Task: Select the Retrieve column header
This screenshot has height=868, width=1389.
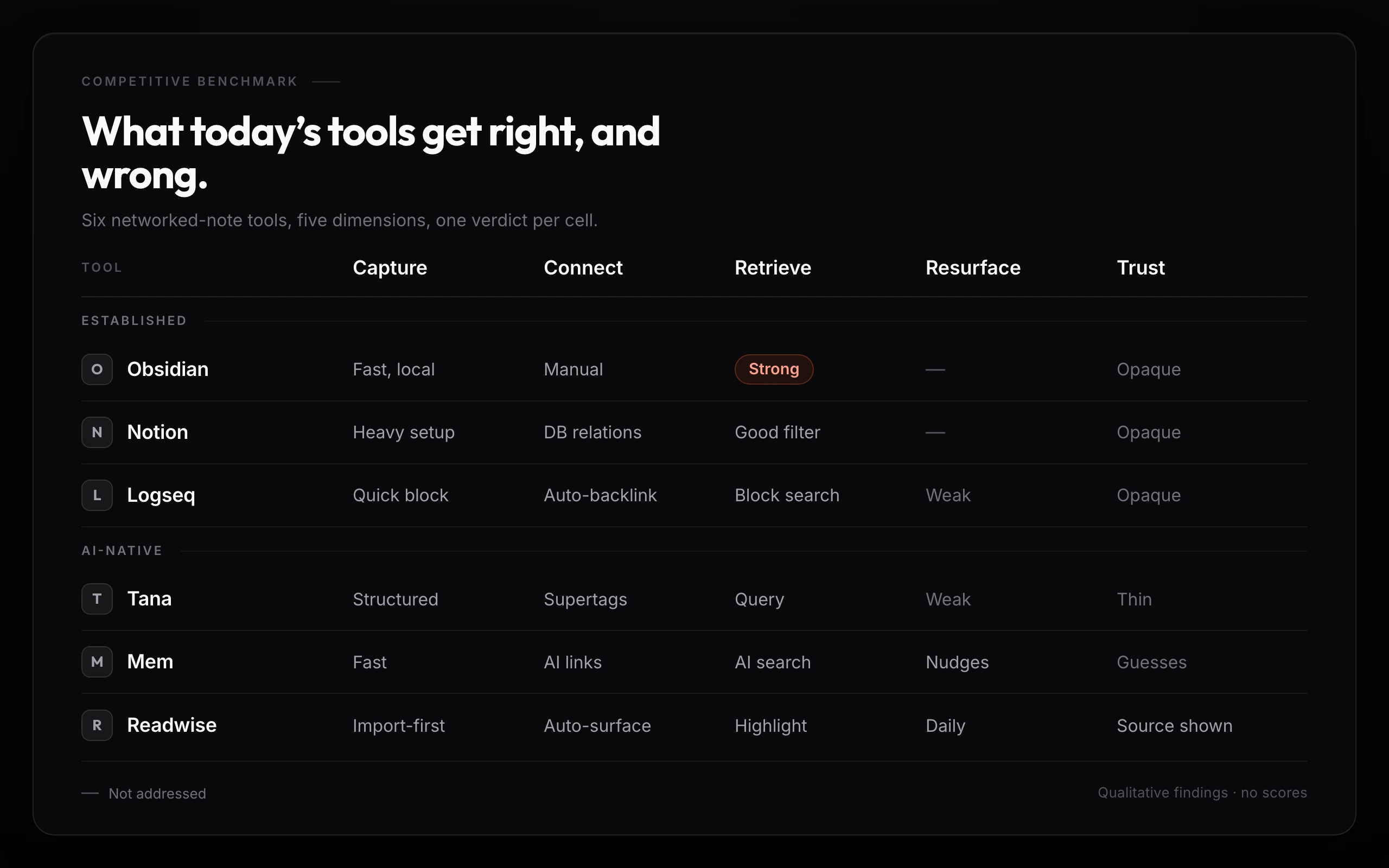Action: click(x=773, y=267)
